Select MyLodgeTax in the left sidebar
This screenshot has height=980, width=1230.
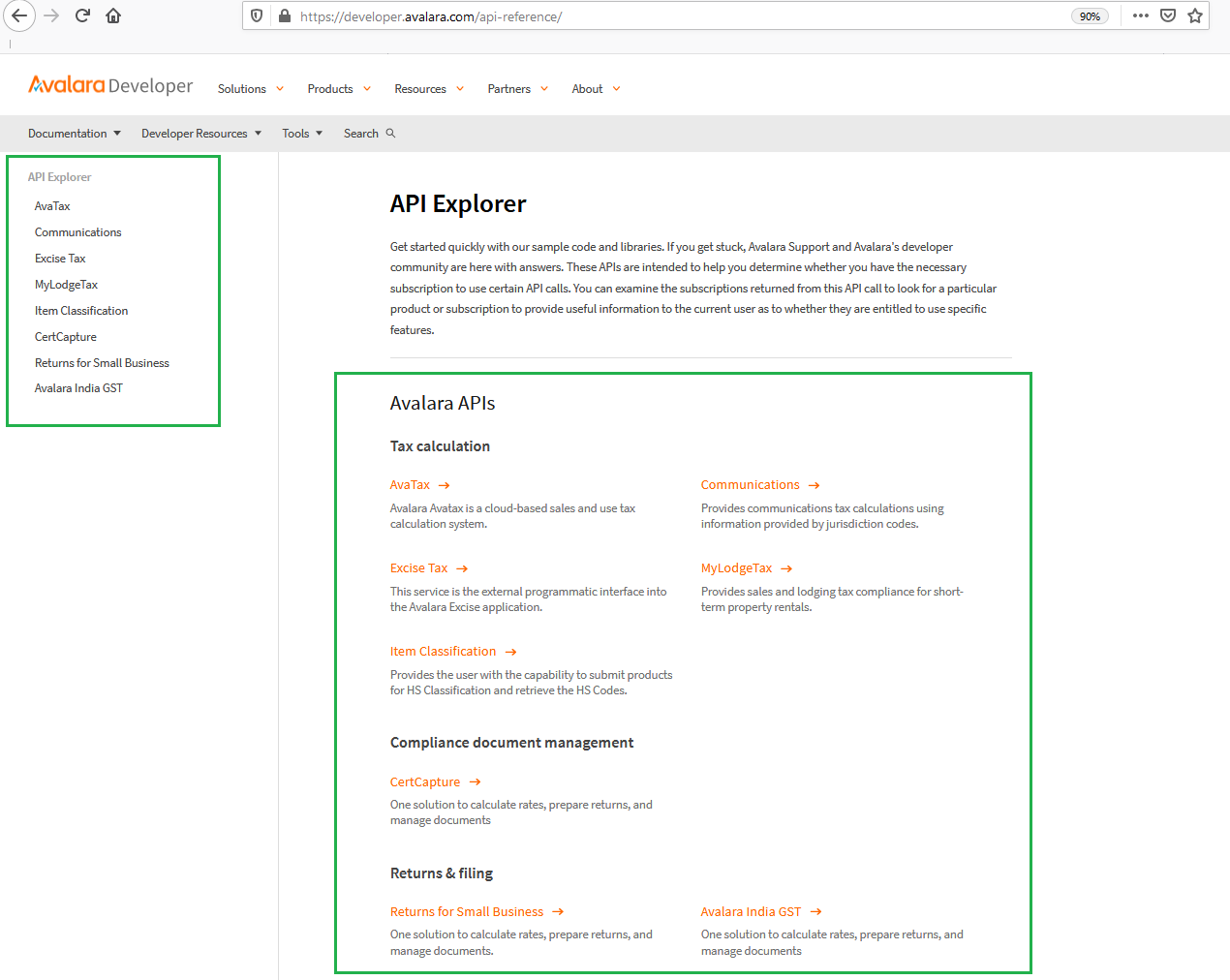(x=66, y=285)
